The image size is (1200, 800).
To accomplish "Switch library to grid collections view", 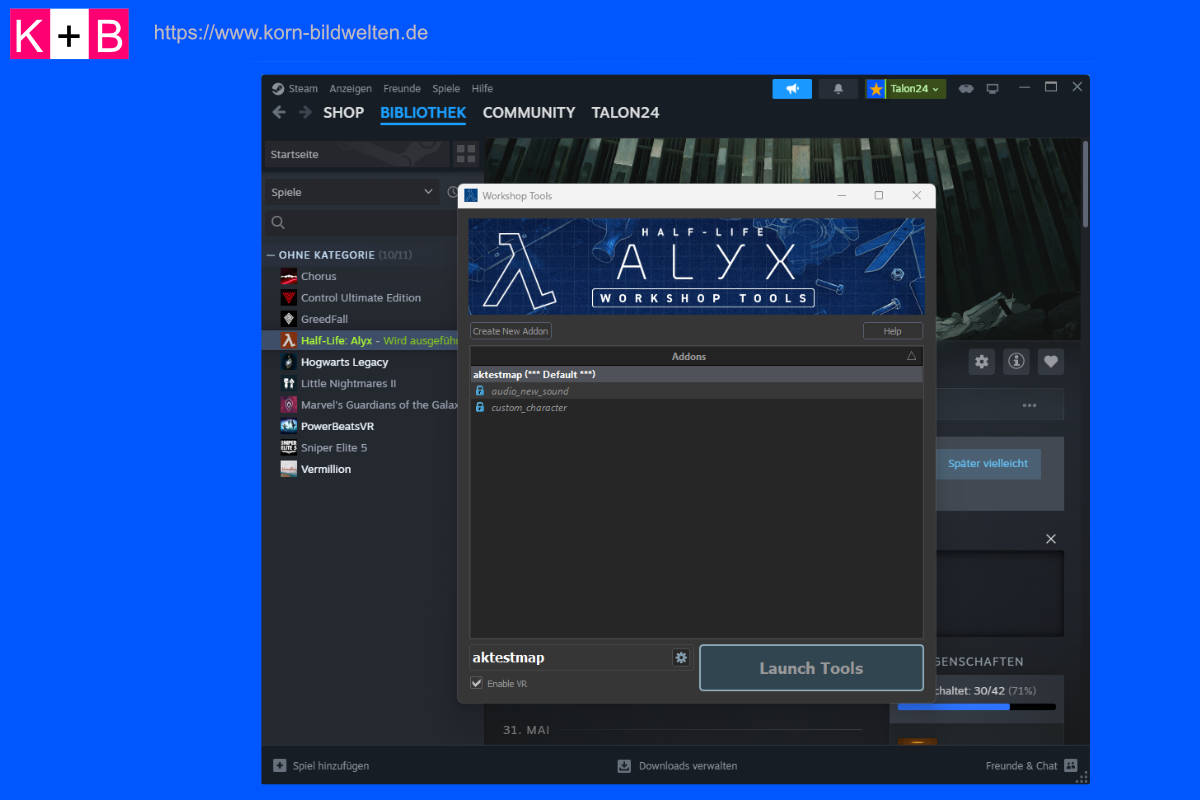I will tap(466, 154).
